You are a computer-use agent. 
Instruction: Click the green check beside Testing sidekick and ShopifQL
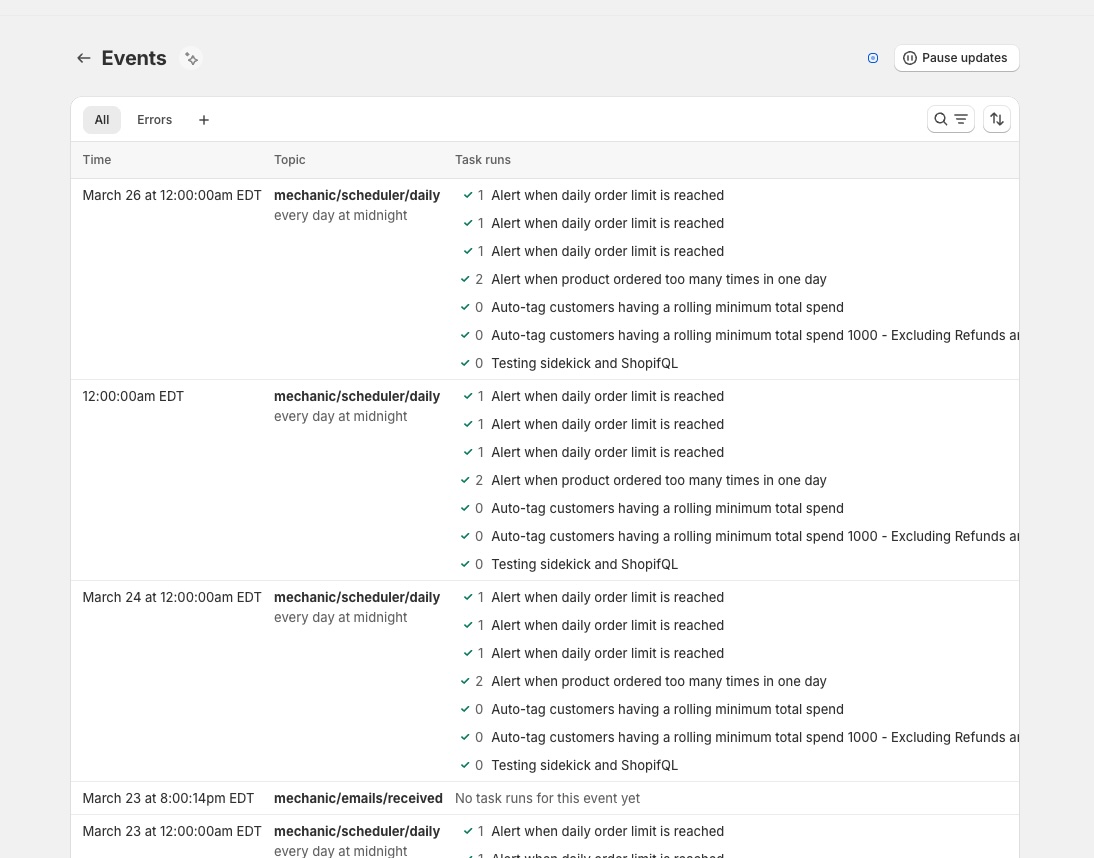[465, 363]
